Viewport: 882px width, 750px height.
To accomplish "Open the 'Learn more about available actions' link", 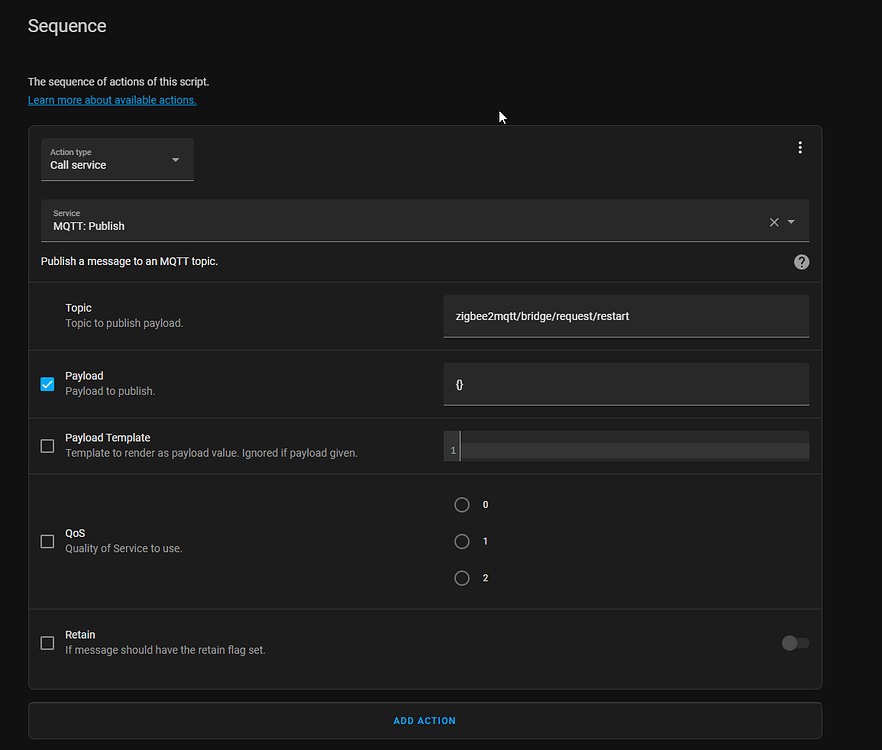I will (x=111, y=100).
